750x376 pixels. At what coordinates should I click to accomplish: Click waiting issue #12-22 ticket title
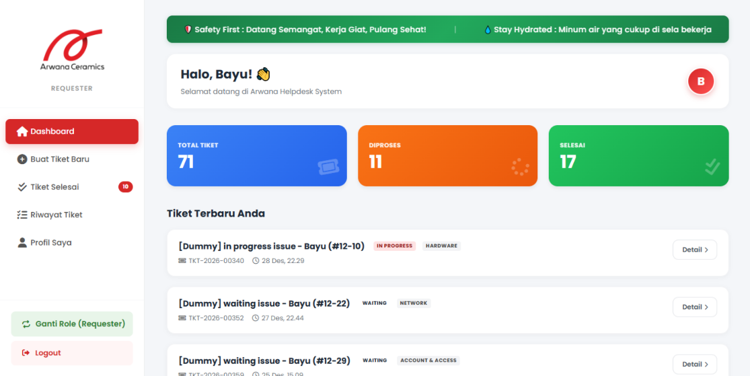pos(264,304)
